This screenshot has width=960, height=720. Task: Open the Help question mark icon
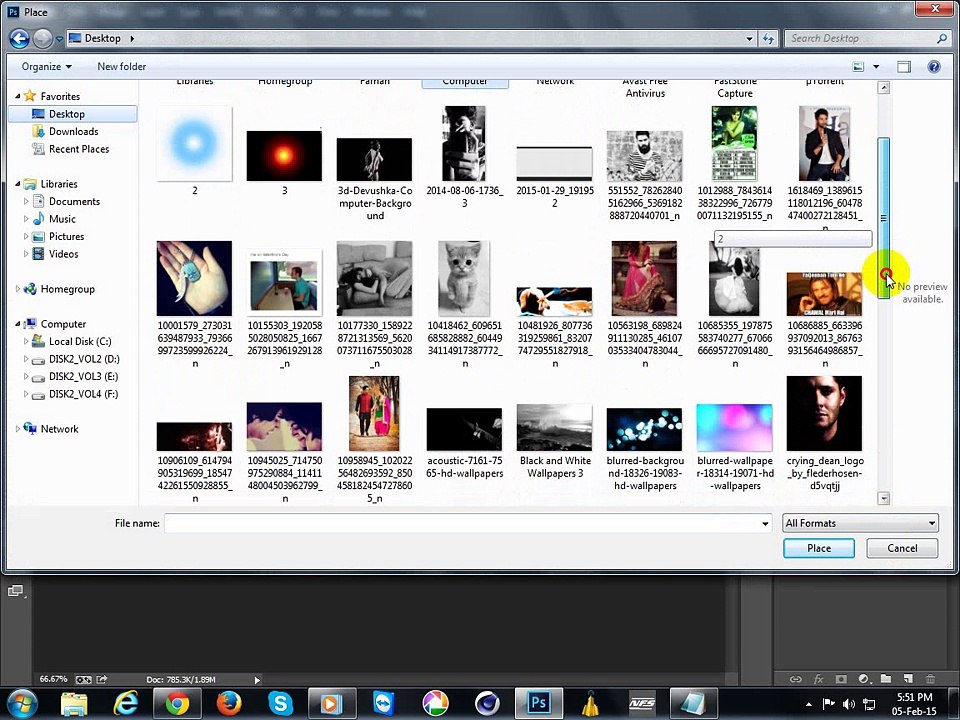coord(934,67)
